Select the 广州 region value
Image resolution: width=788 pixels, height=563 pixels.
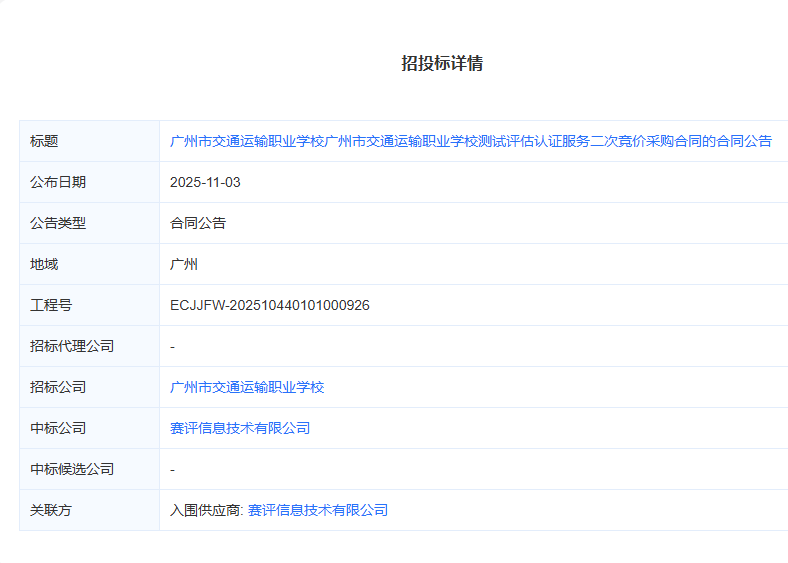tap(184, 264)
